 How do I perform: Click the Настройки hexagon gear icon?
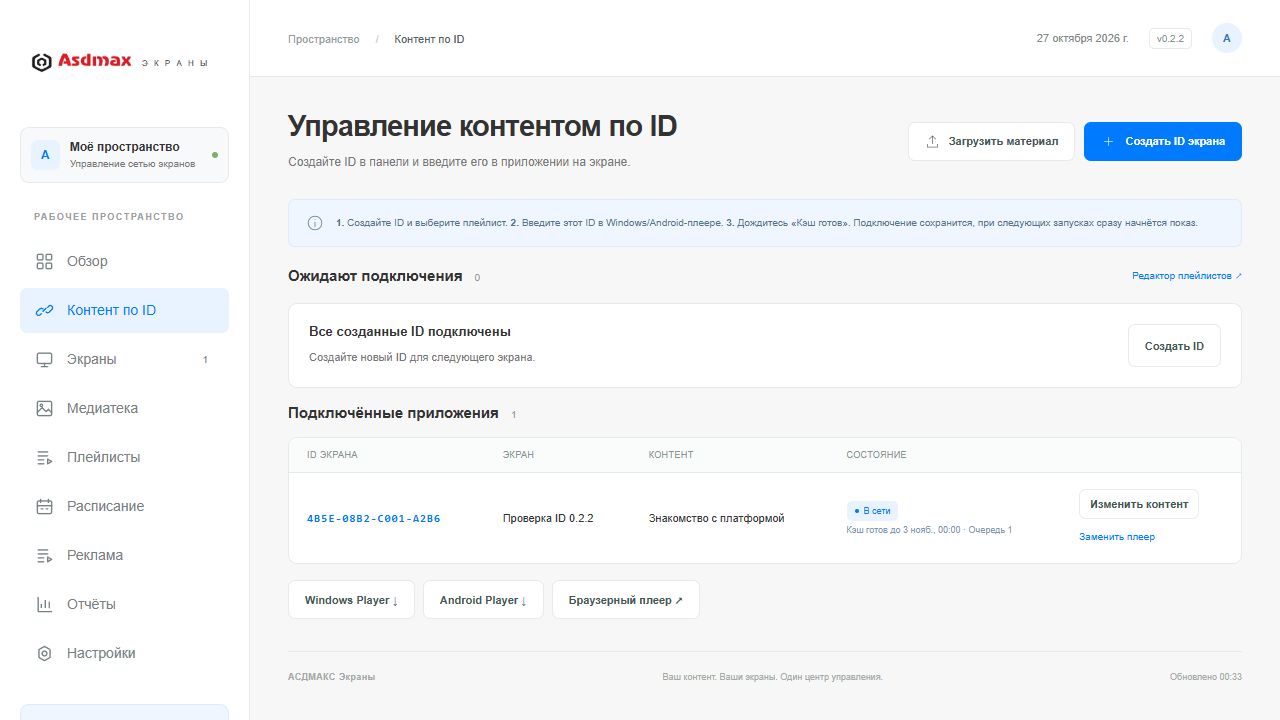[44, 653]
